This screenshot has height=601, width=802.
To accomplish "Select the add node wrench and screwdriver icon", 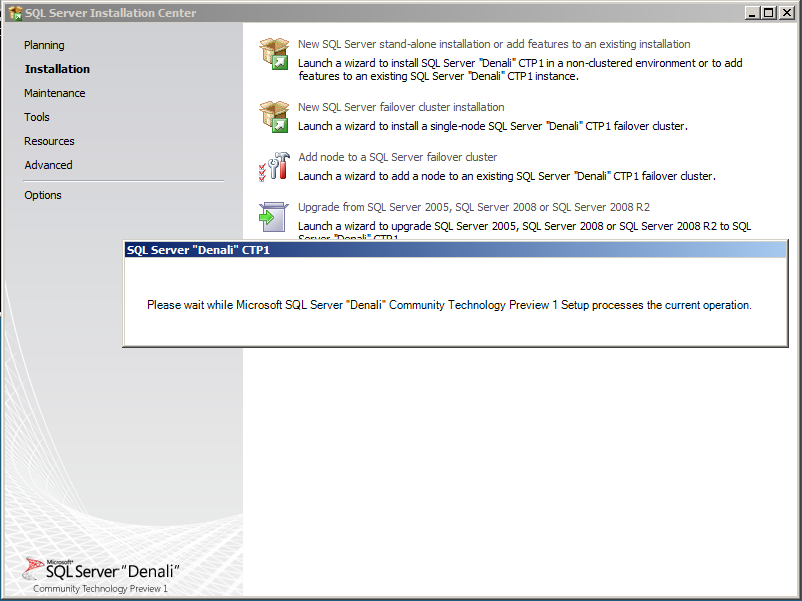I will tap(273, 166).
